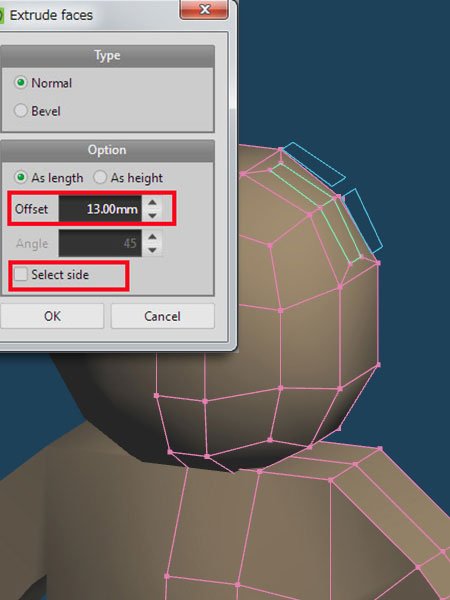The height and width of the screenshot is (600, 450).
Task: Click the Offset value field
Action: tap(100, 209)
